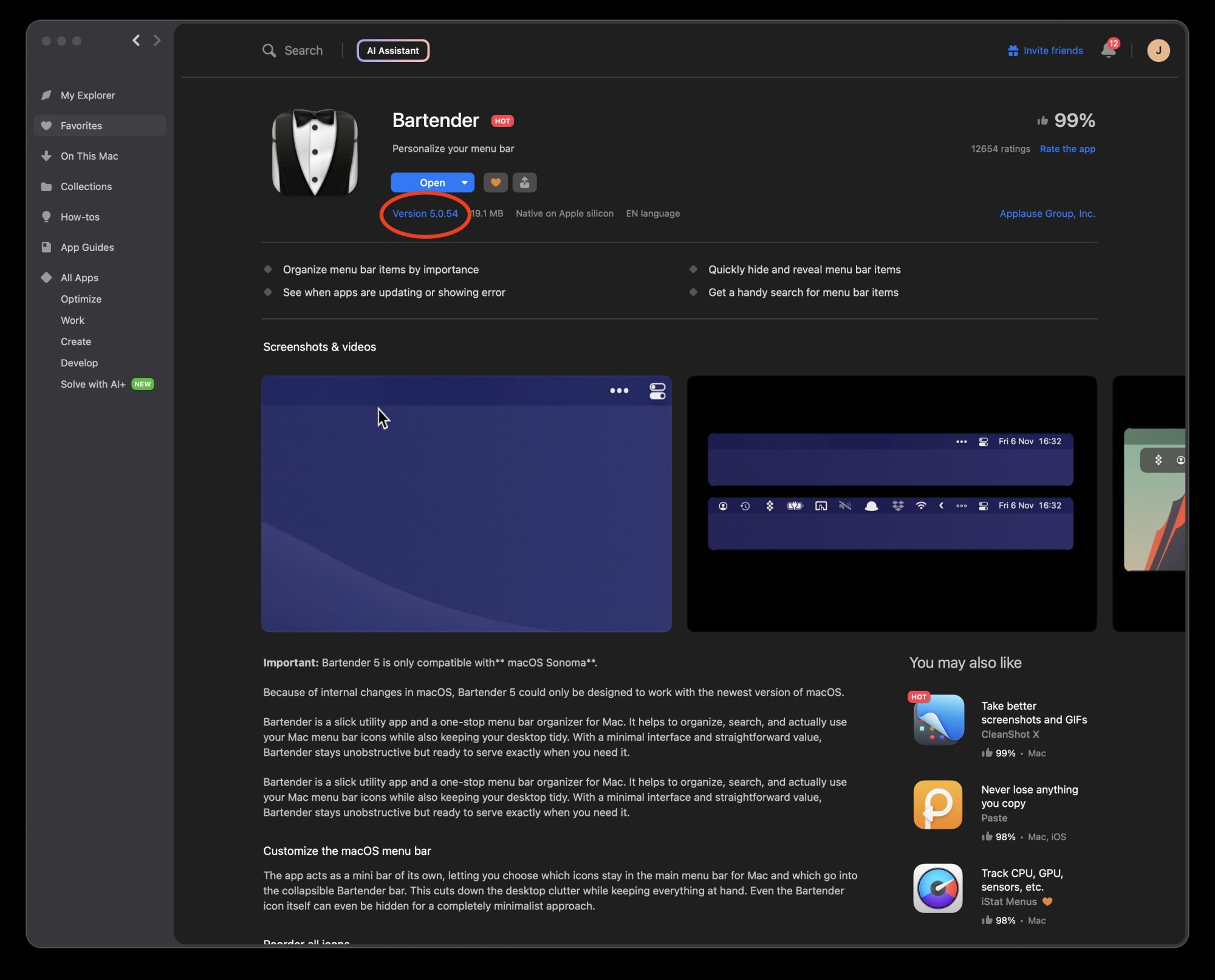Image resolution: width=1215 pixels, height=980 pixels.
Task: Open the CleanShot X app icon
Action: (938, 720)
